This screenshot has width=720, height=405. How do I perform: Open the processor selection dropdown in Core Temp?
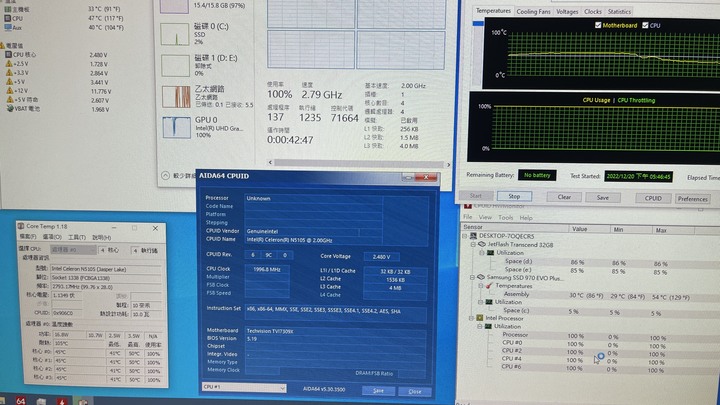tap(73, 250)
